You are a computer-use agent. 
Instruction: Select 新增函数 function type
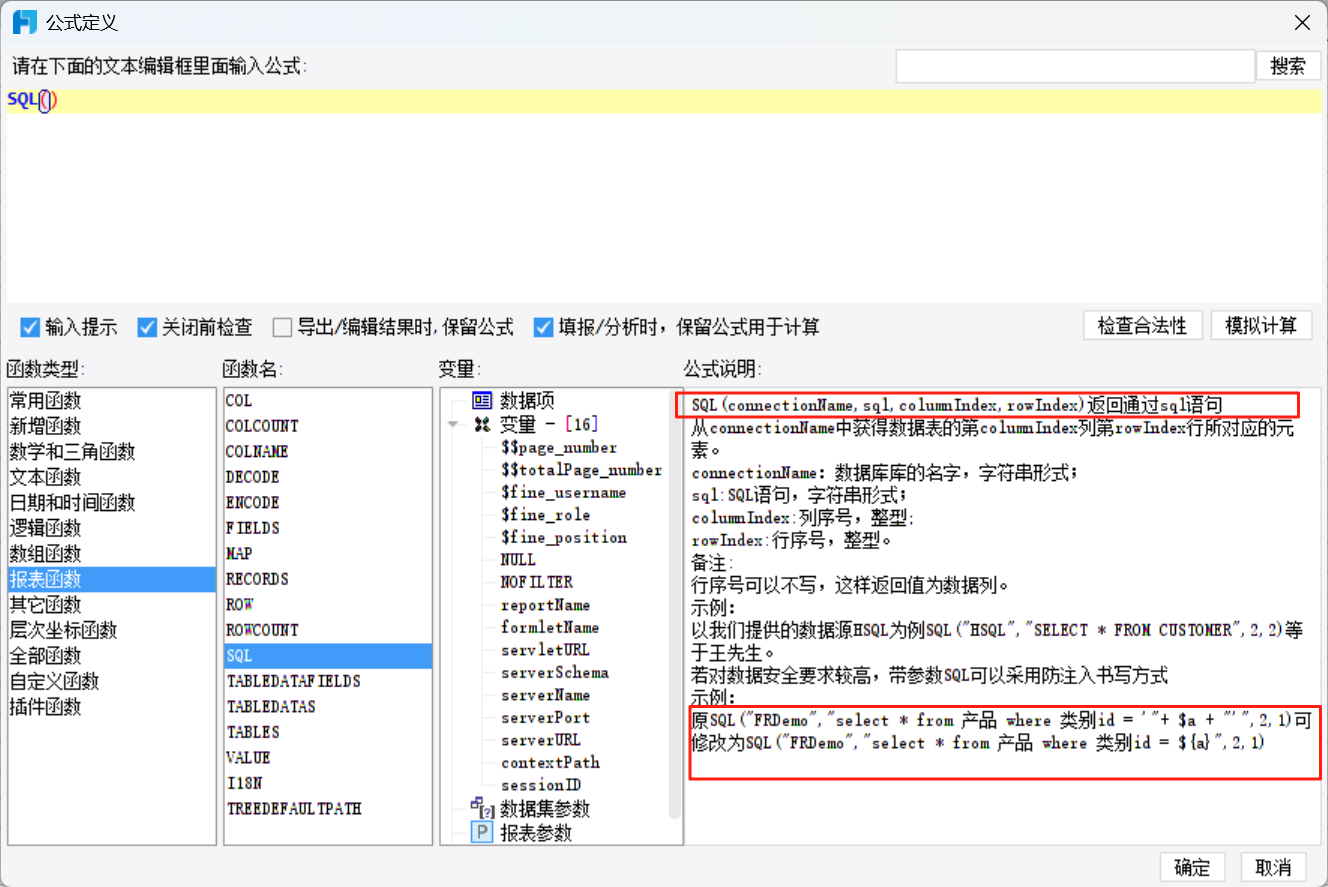click(111, 426)
